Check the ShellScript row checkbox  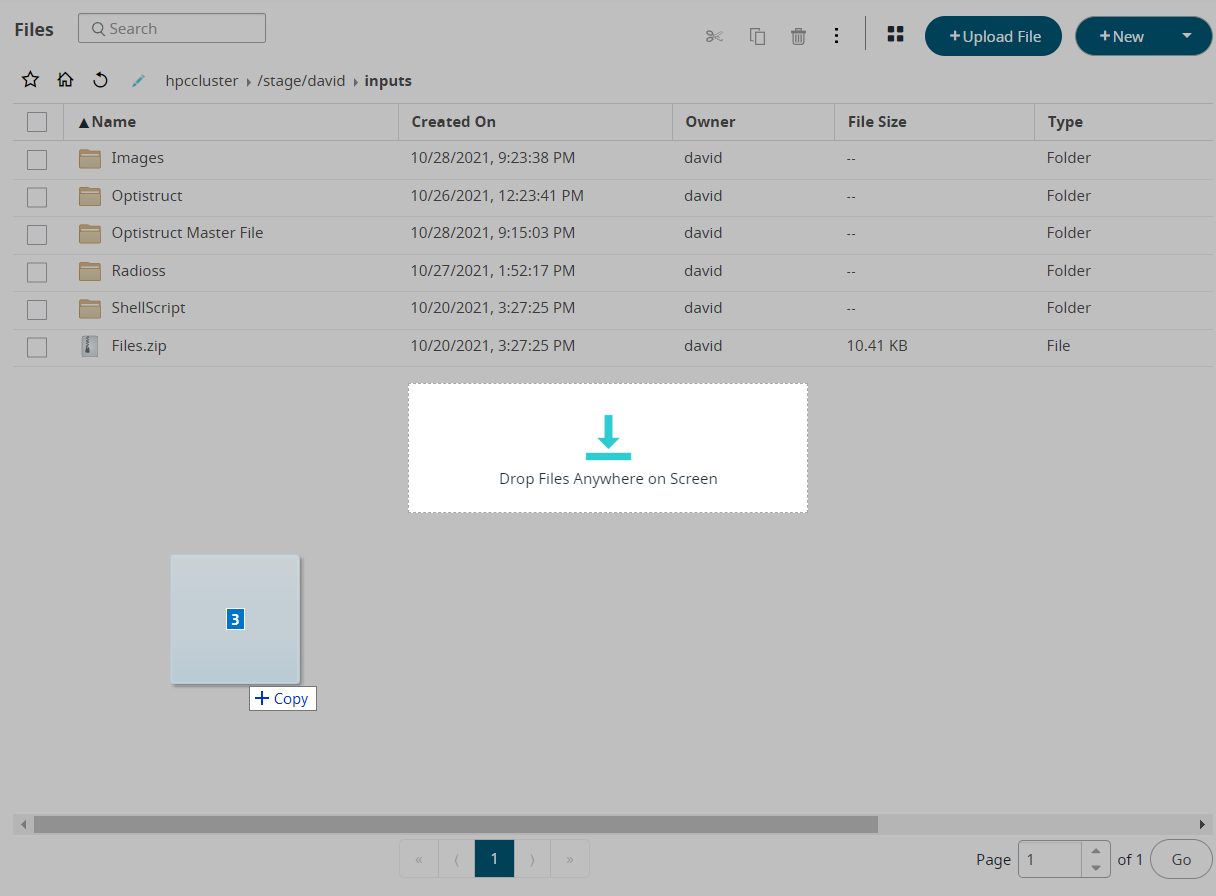click(37, 309)
